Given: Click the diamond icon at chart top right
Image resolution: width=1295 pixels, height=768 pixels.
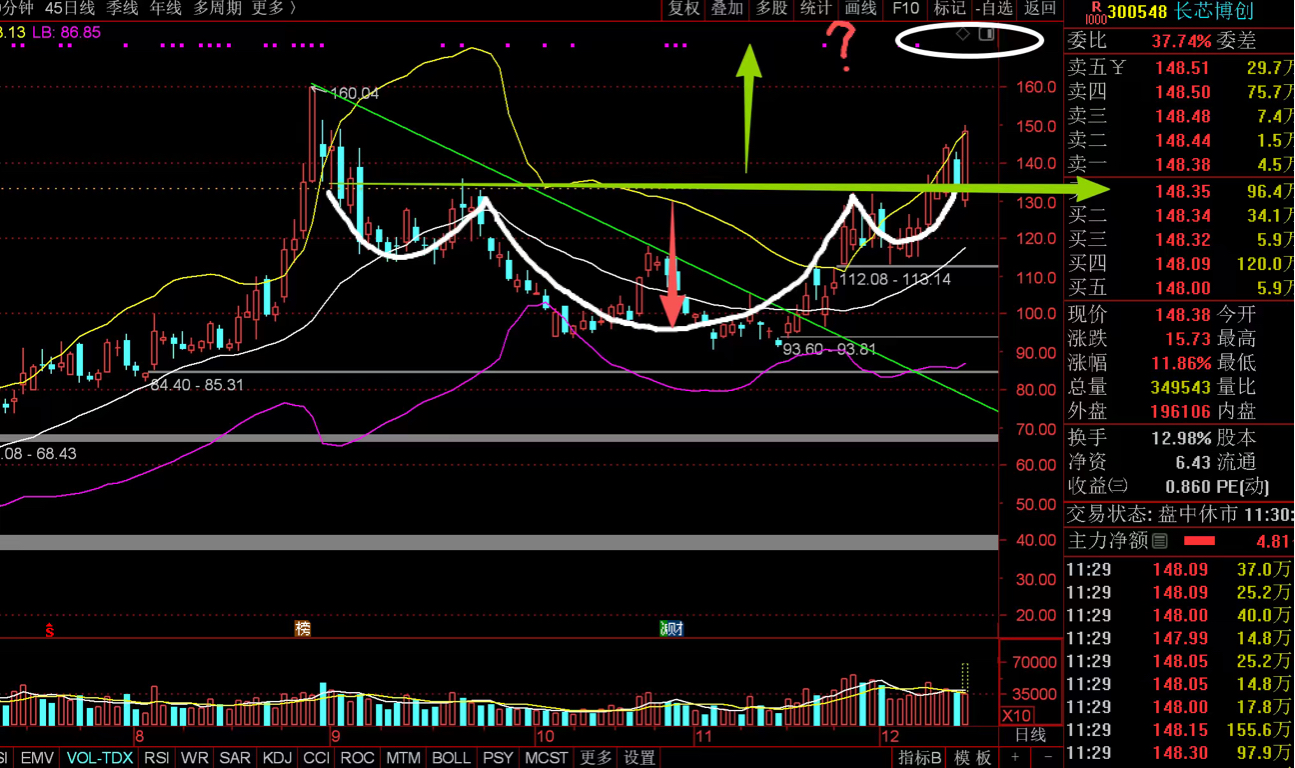Looking at the screenshot, I should tap(962, 34).
